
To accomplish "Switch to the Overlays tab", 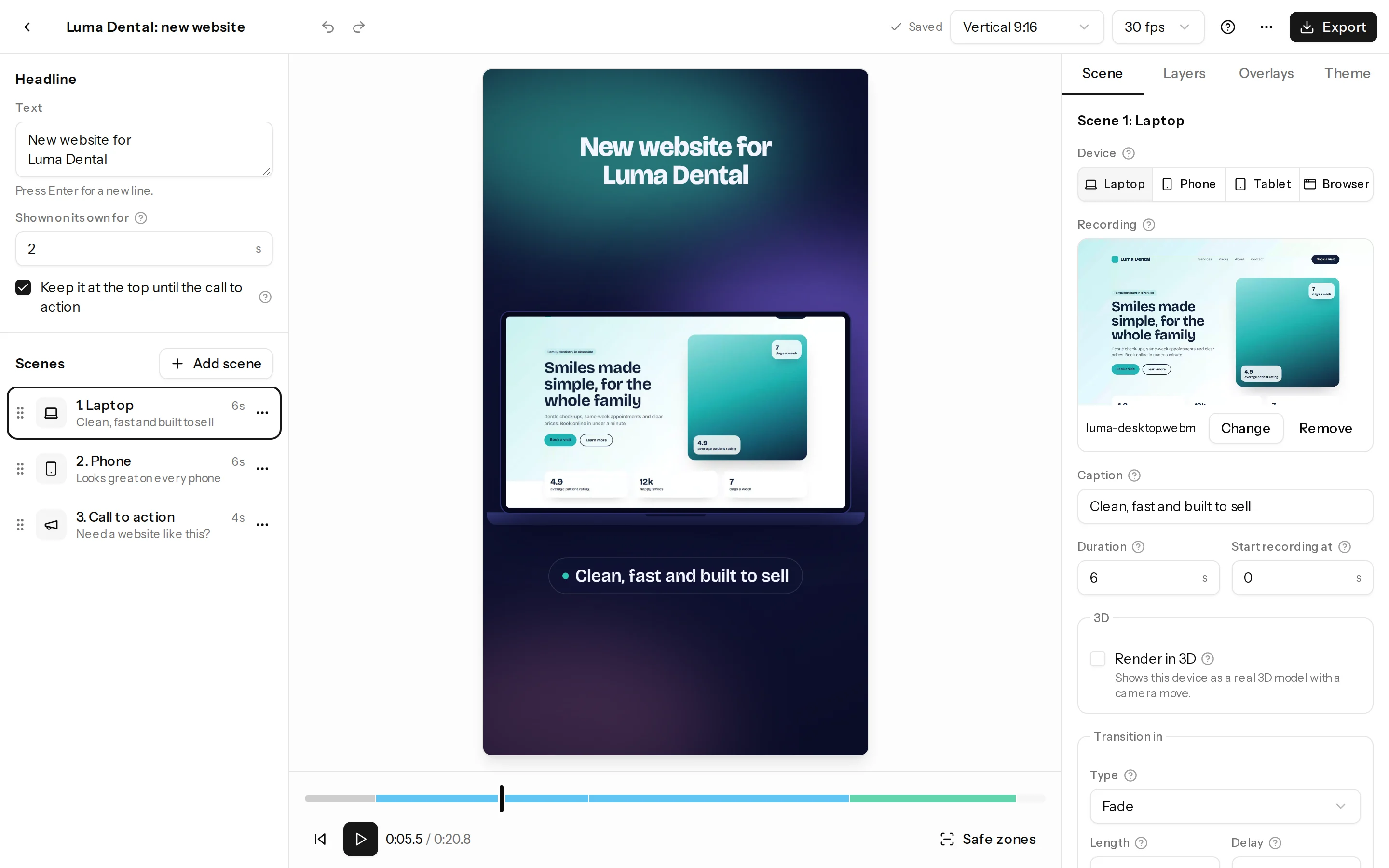I will click(1266, 73).
